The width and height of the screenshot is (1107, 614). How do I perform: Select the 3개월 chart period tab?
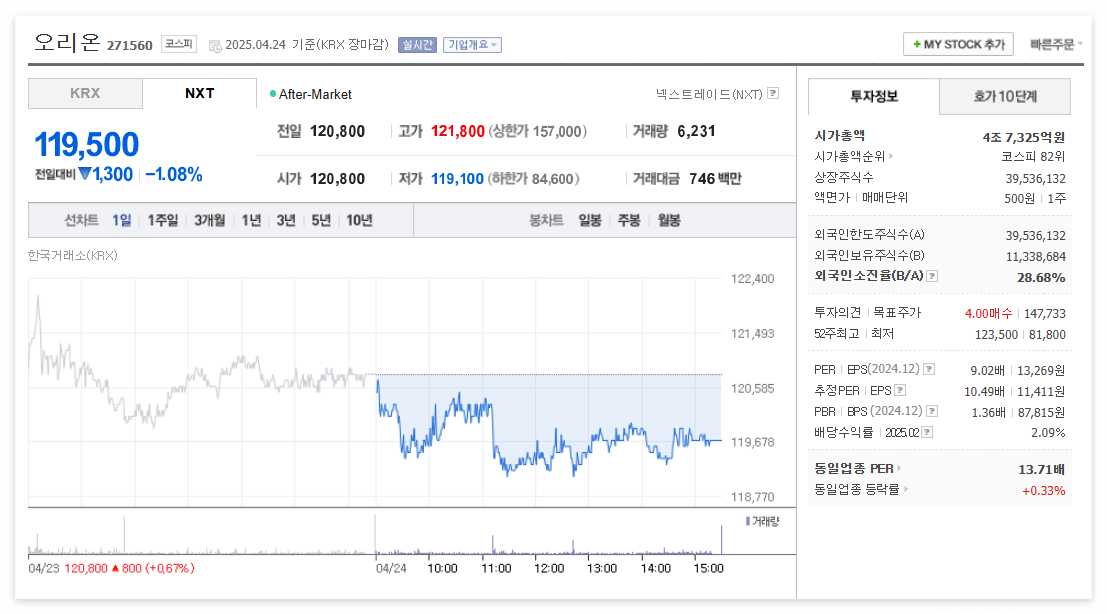click(207, 219)
